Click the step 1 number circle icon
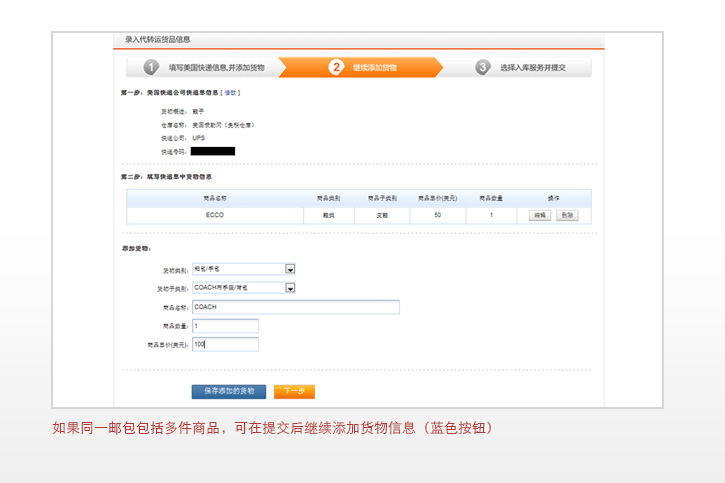 coord(151,67)
